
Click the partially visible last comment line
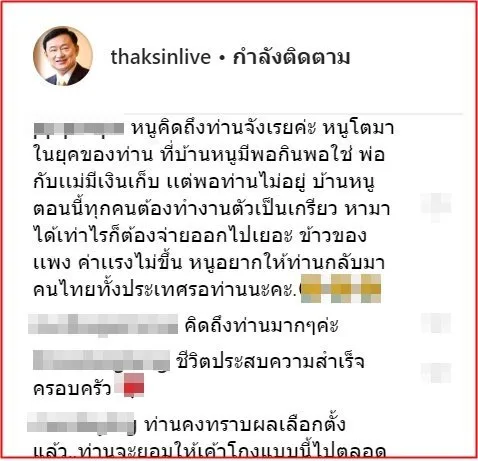(x=210, y=451)
